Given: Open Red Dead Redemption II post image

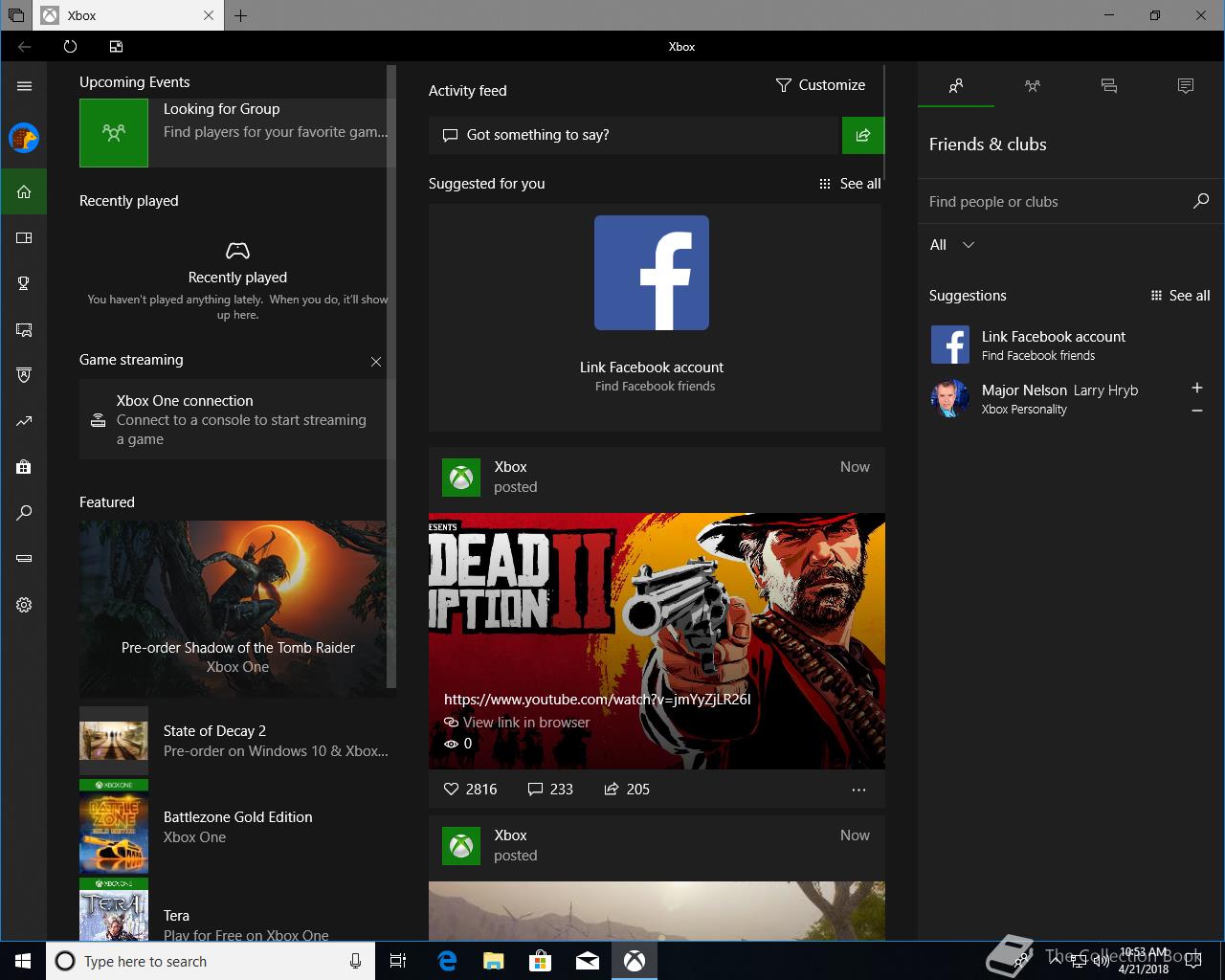Looking at the screenshot, I should [x=657, y=641].
